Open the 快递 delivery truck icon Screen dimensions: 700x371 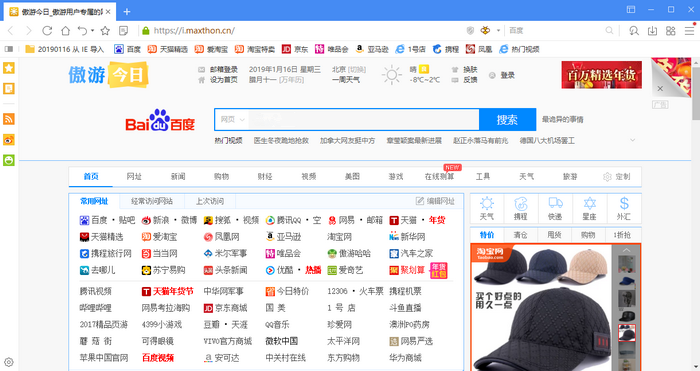[555, 208]
